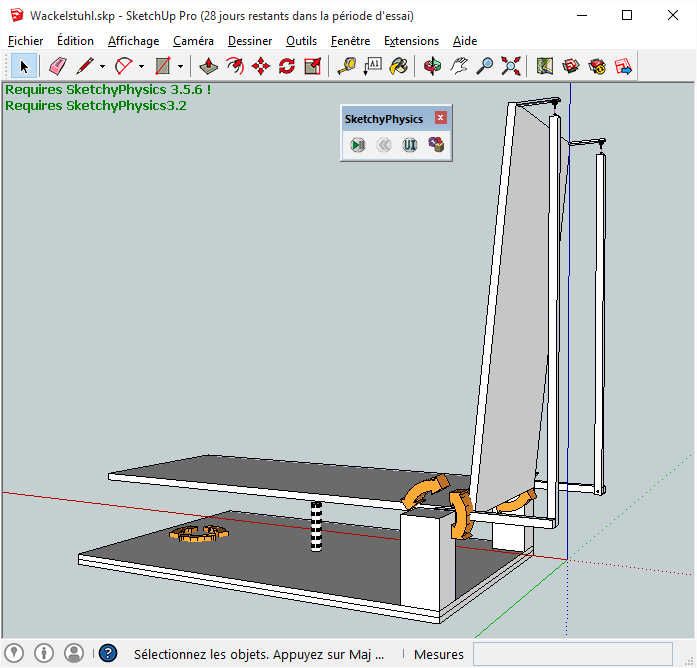Open the 3D Warehouse icon
The width and height of the screenshot is (697, 668).
(x=571, y=66)
